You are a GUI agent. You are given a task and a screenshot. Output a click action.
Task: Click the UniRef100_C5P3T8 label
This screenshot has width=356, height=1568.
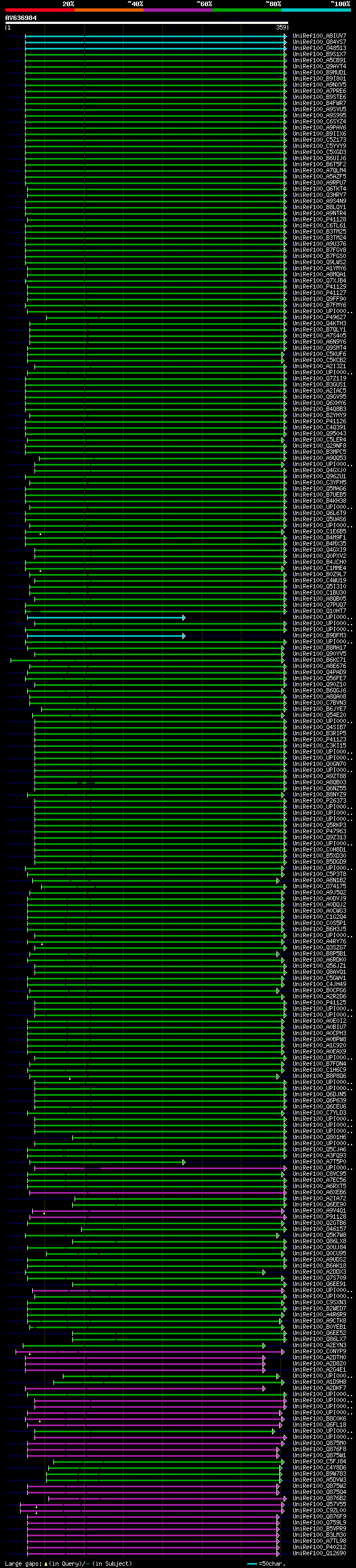(x=319, y=874)
